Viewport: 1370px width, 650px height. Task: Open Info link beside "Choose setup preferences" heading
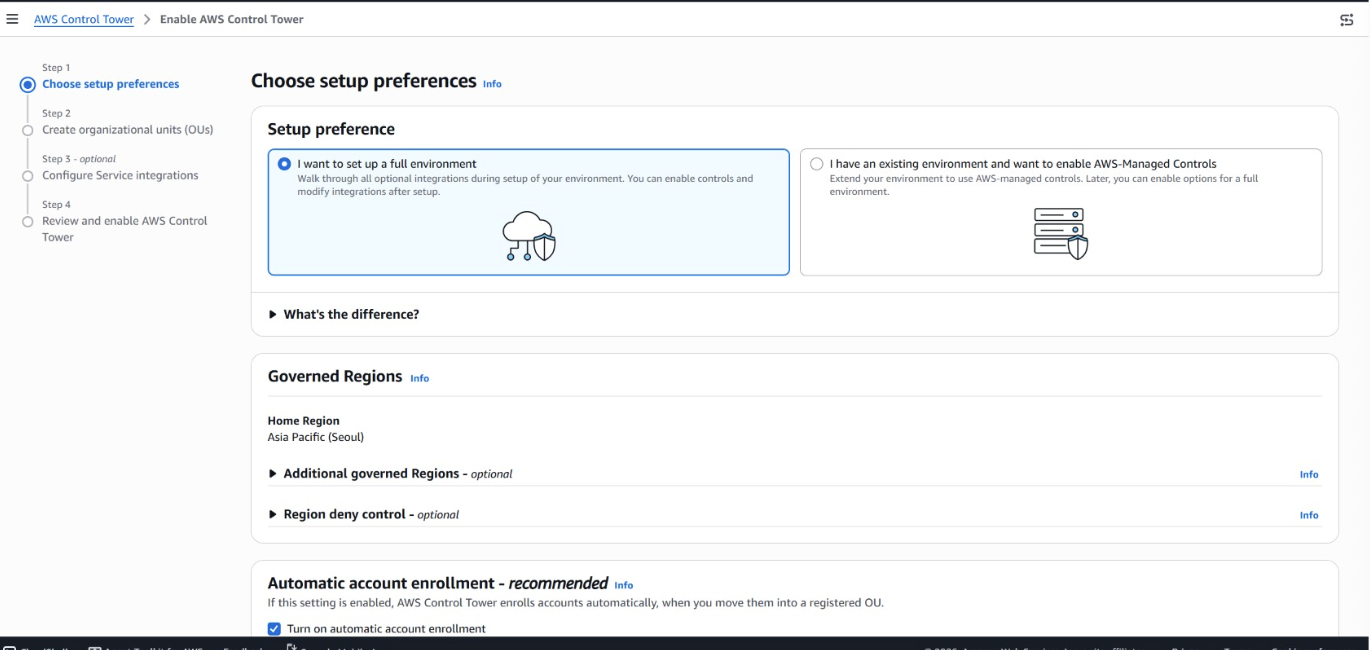click(492, 84)
